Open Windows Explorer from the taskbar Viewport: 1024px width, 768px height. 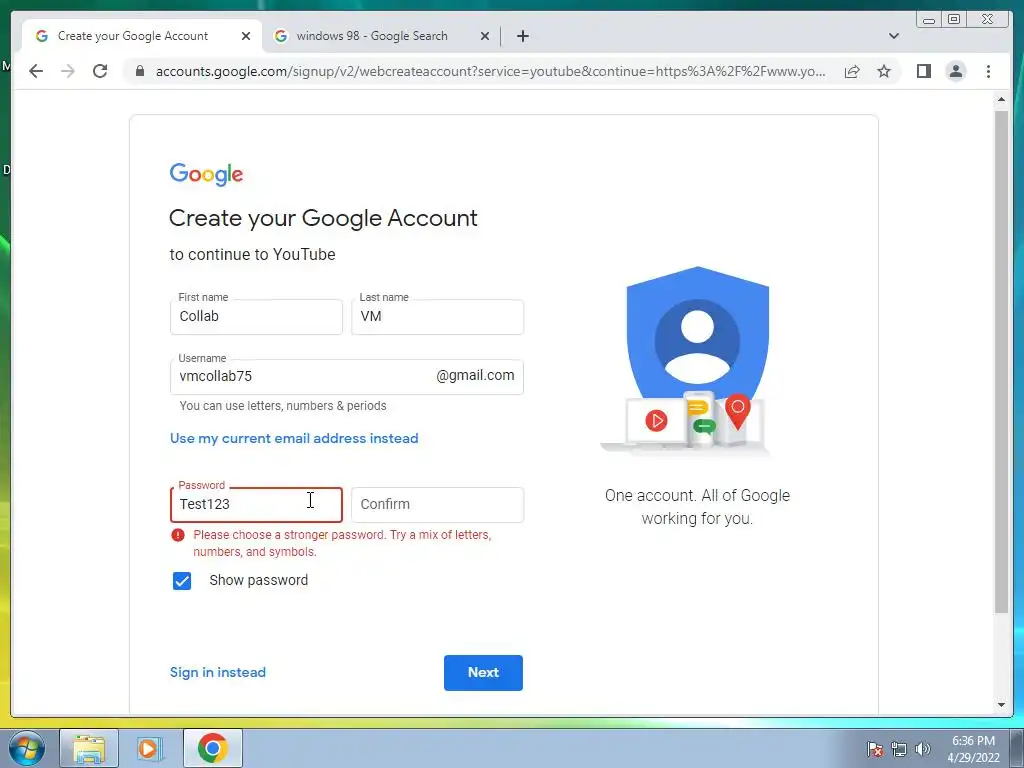(x=89, y=748)
